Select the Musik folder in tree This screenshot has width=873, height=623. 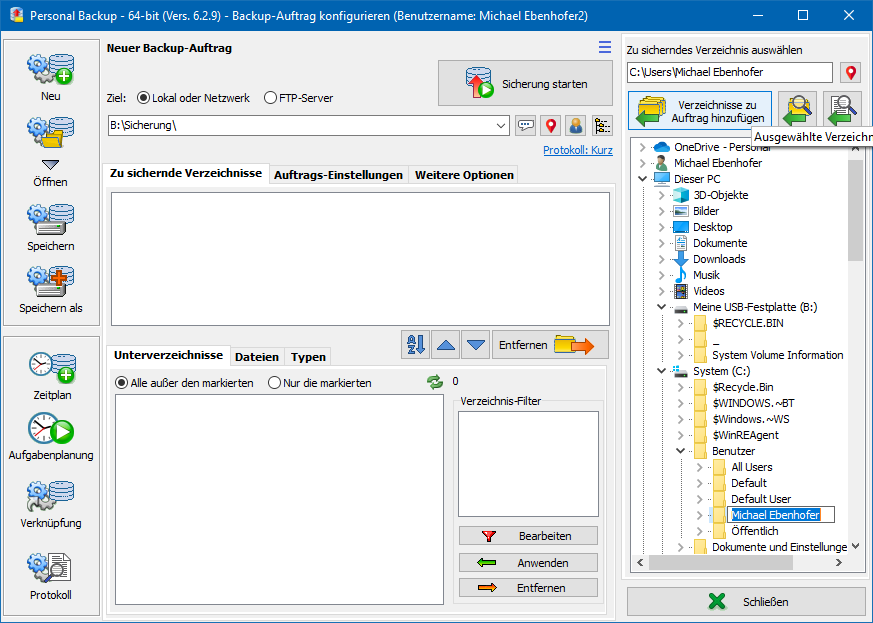pyautogui.click(x=706, y=275)
